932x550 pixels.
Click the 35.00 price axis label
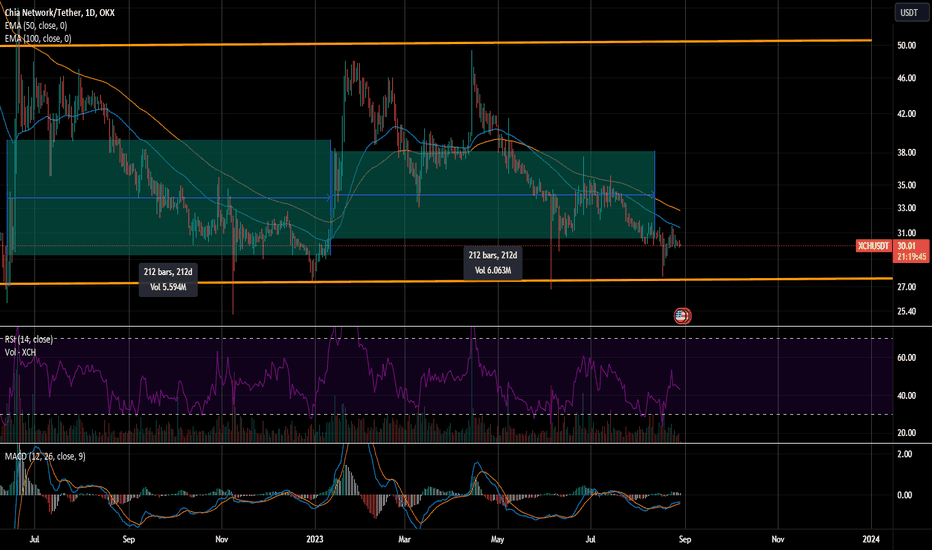(906, 186)
